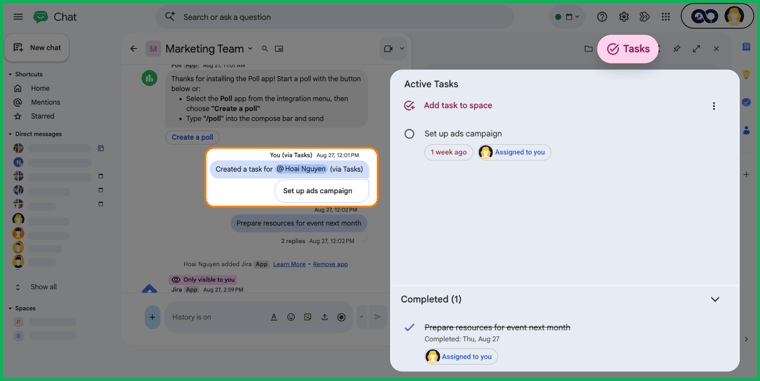Record a video message
Screen dimensions: 760x381
(x=341, y=317)
